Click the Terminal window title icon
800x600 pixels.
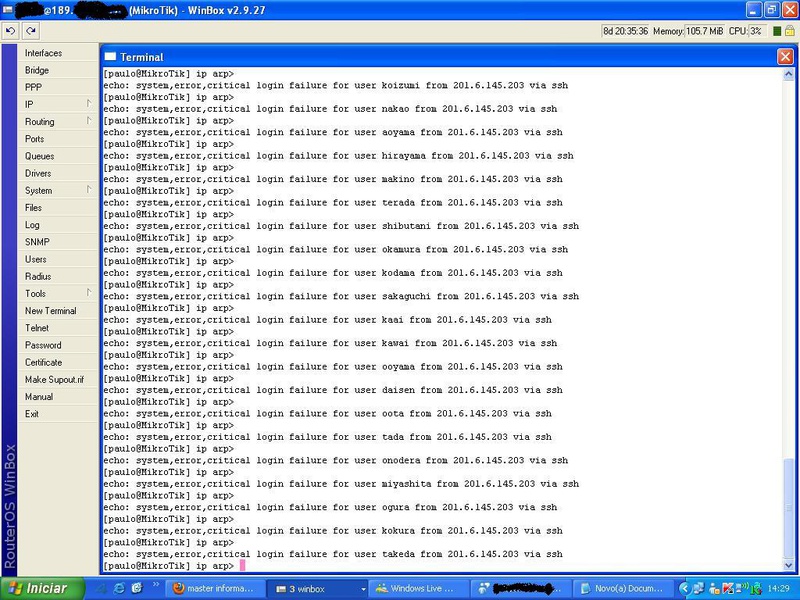110,57
